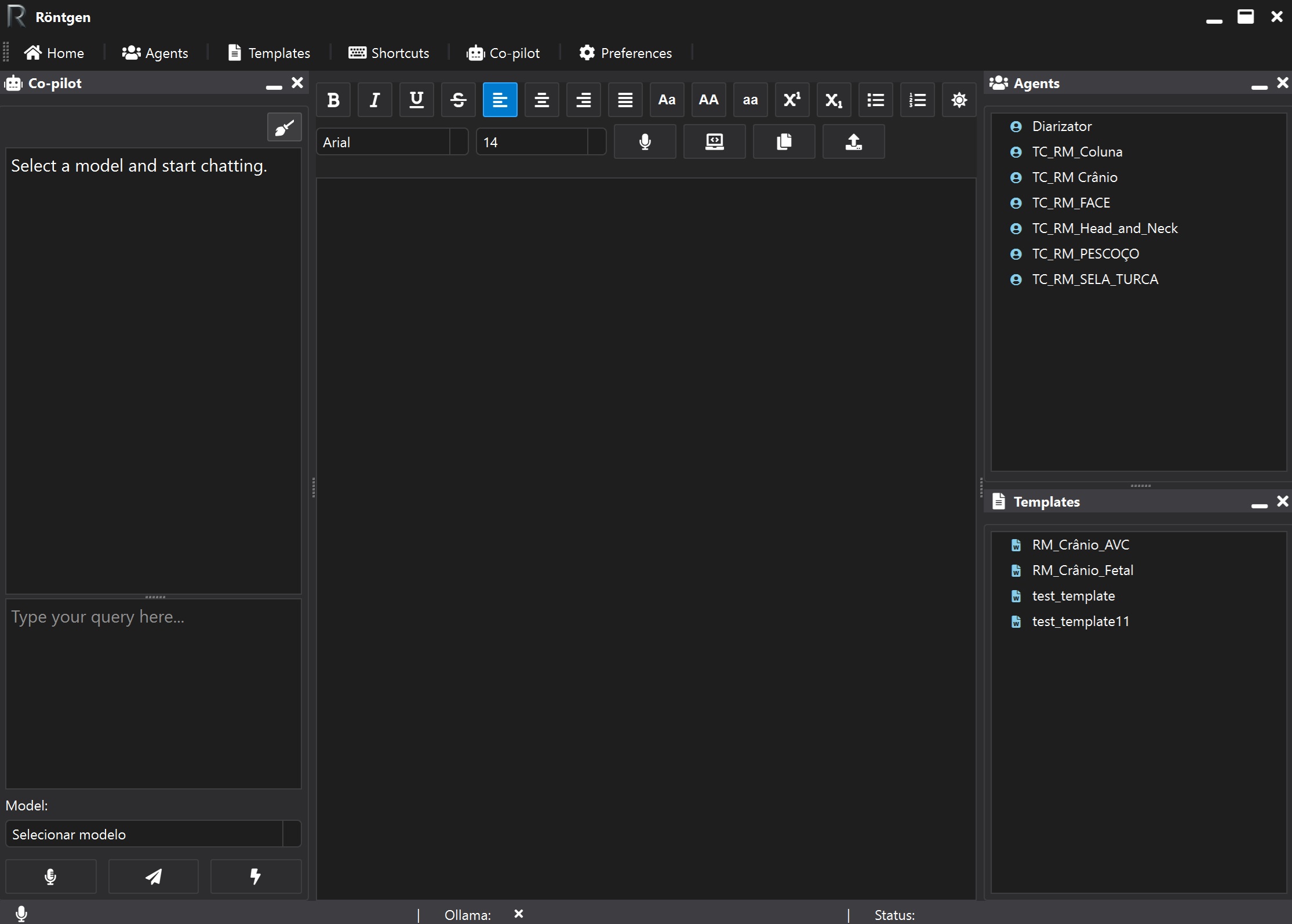Apply lowercase (aa) to text
The image size is (1292, 924).
coord(751,100)
